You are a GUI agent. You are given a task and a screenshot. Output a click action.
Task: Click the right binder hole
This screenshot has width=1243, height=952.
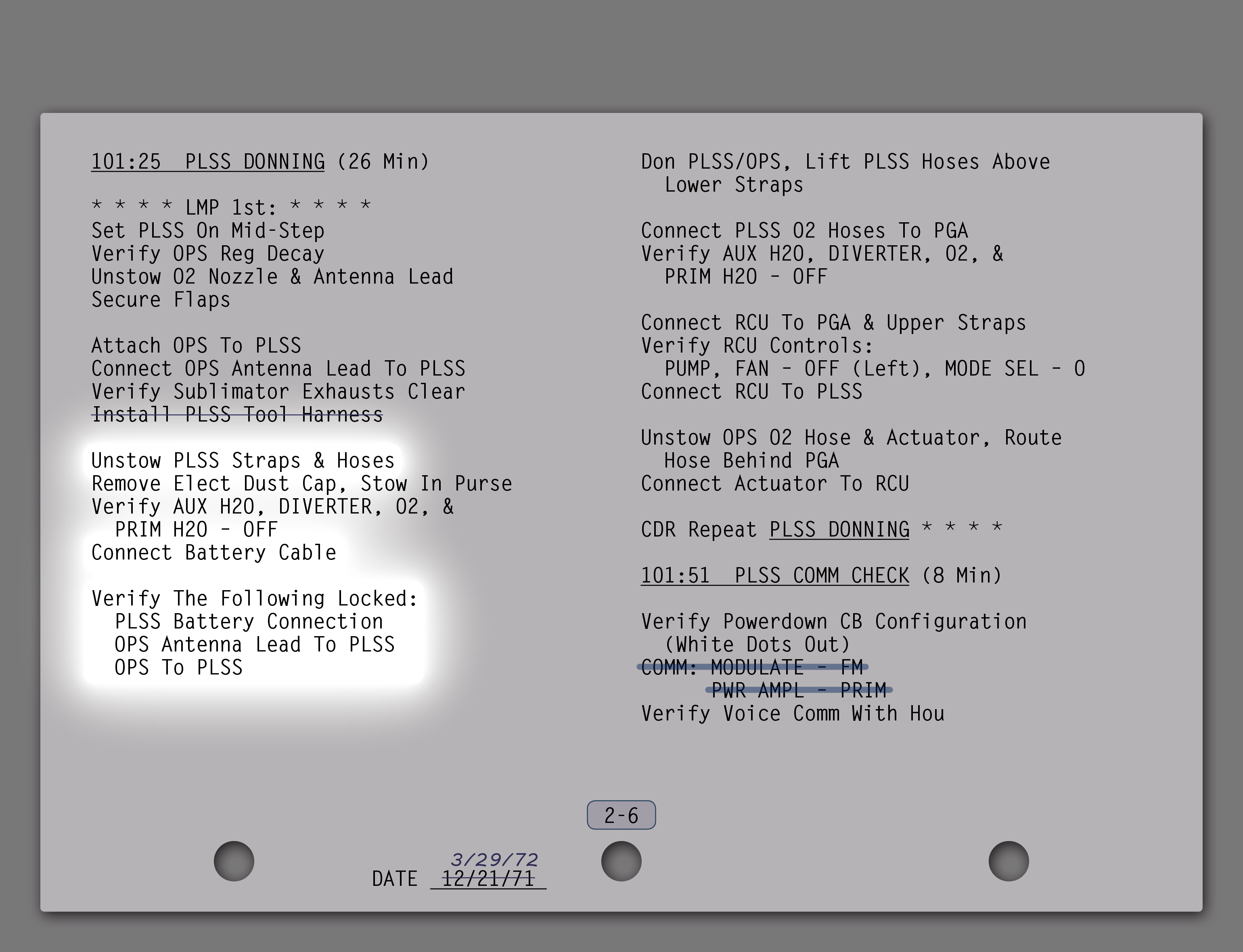coord(1009,861)
